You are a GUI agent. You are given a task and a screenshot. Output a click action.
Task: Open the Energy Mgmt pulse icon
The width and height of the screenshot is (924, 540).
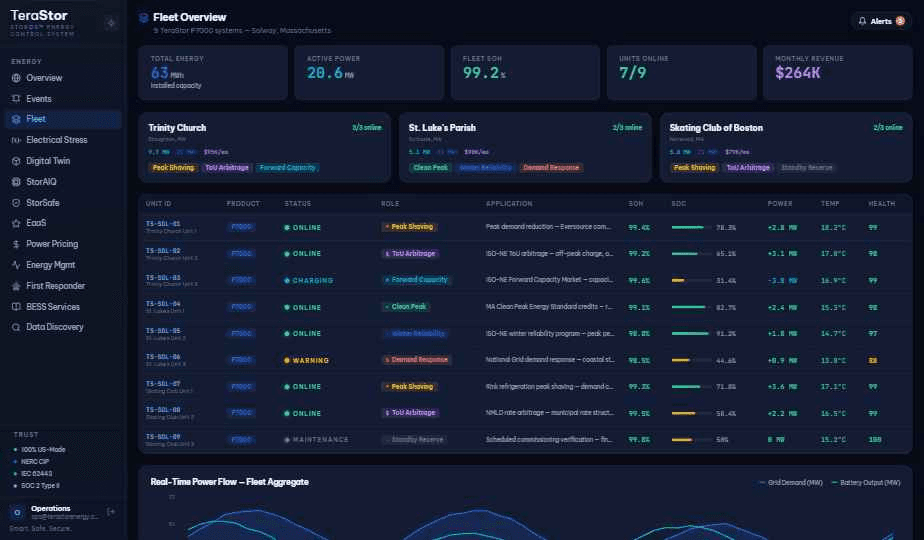[16, 265]
